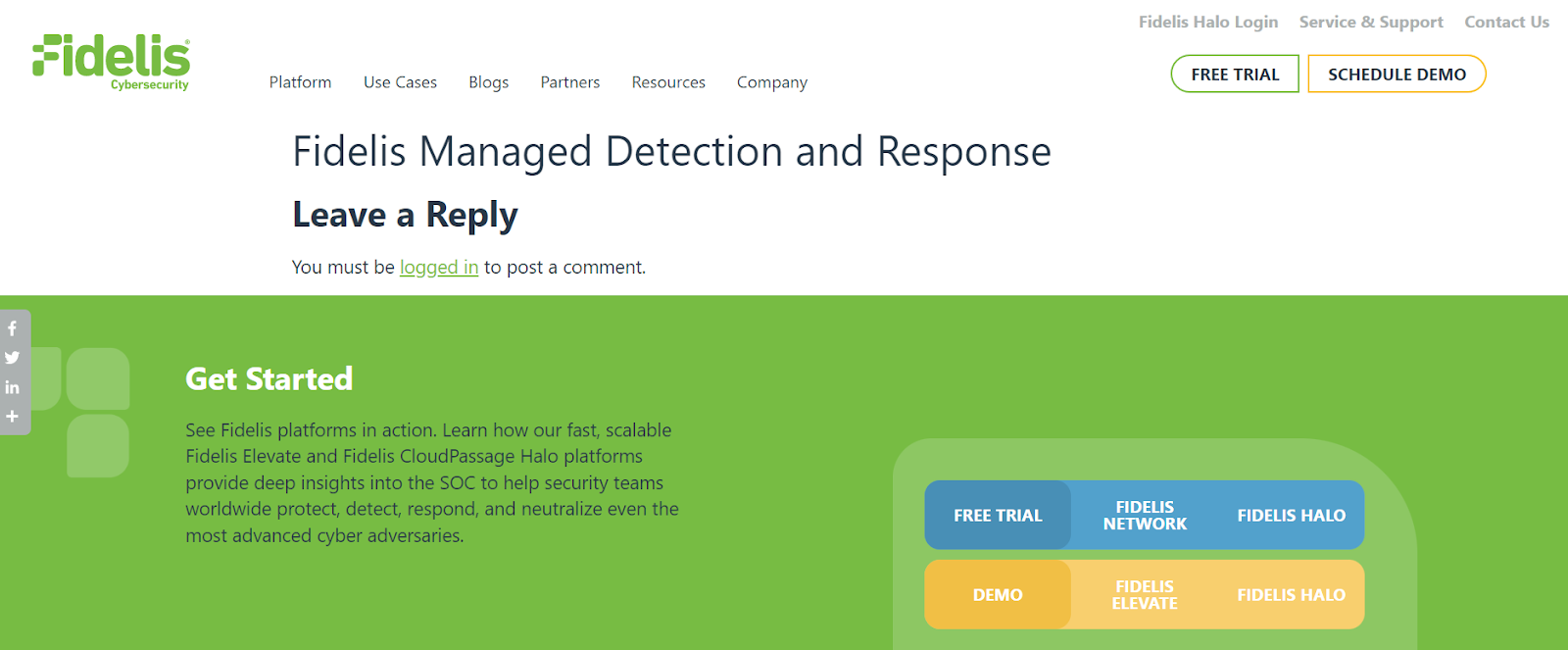Select Fidelis Halo in free trial row
1568x650 pixels.
[1291, 515]
